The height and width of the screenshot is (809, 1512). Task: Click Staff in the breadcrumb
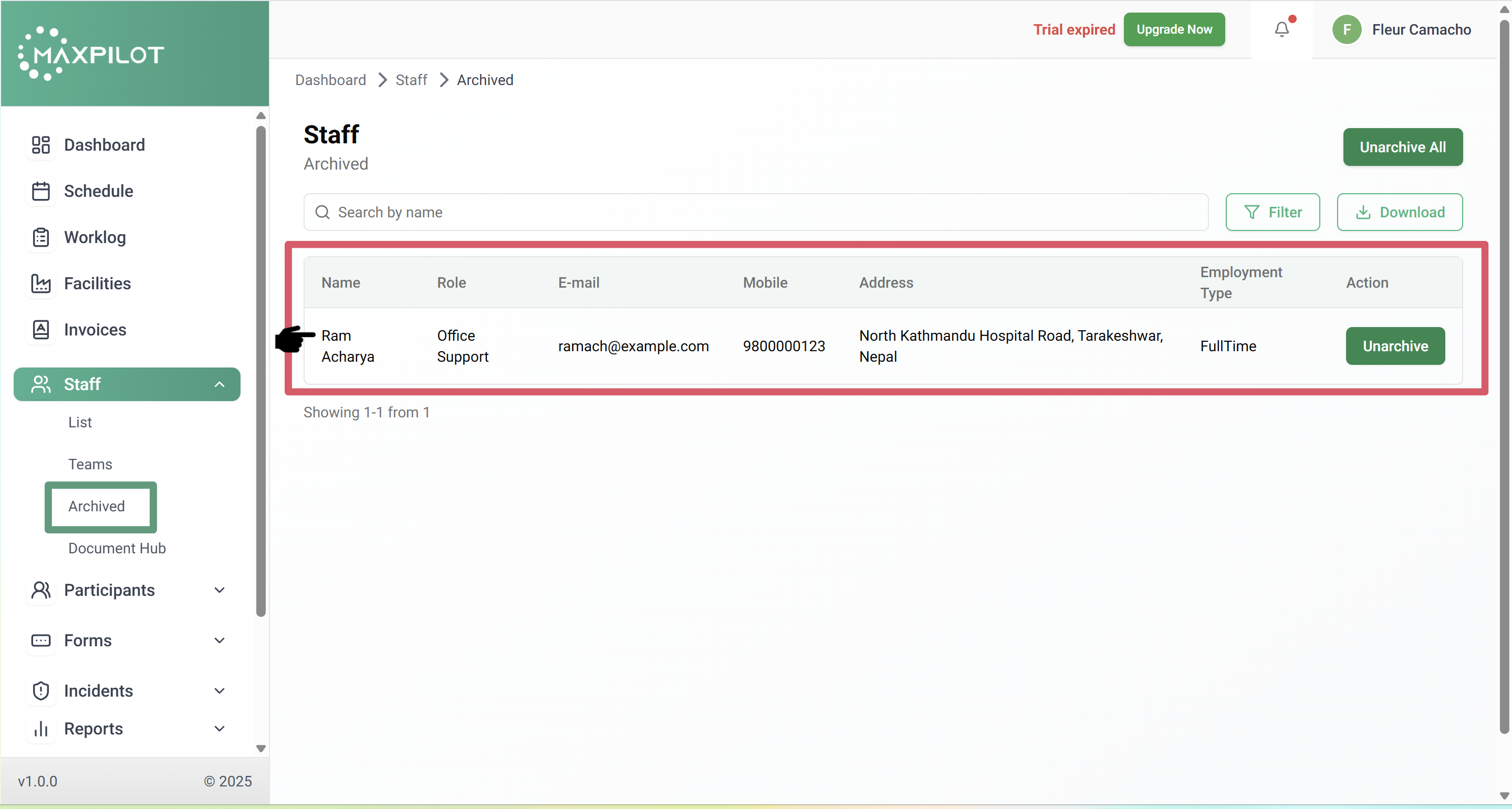411,80
